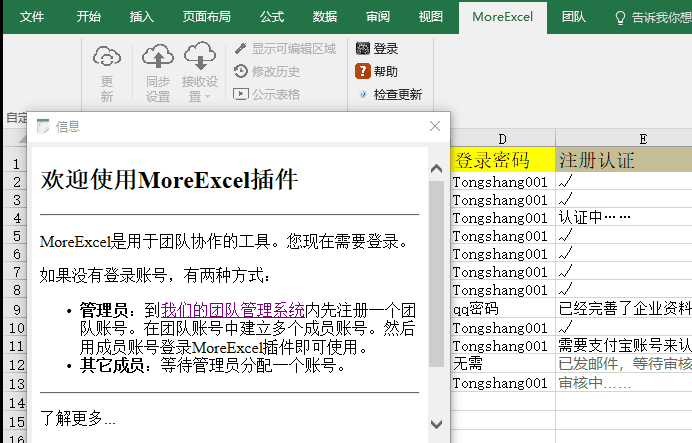This screenshot has width=692, height=443.
Task: Select column D header
Action: pos(502,139)
